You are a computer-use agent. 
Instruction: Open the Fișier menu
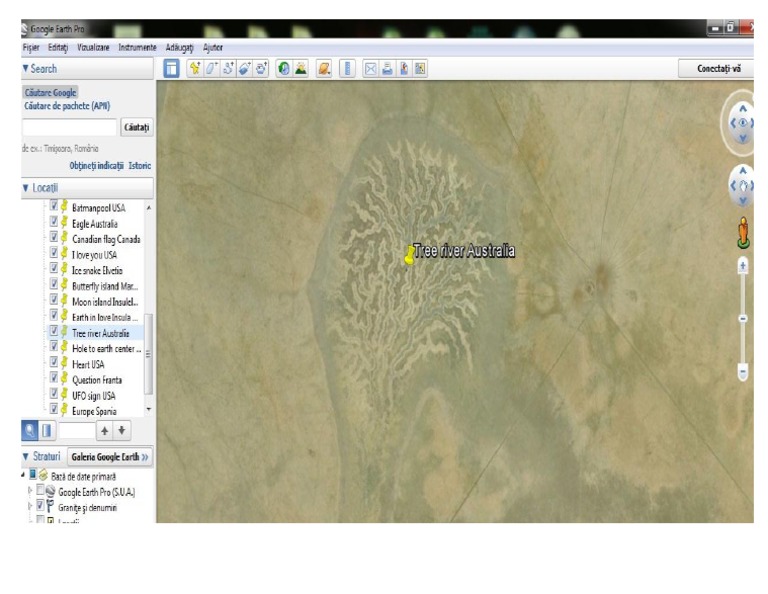tap(31, 48)
